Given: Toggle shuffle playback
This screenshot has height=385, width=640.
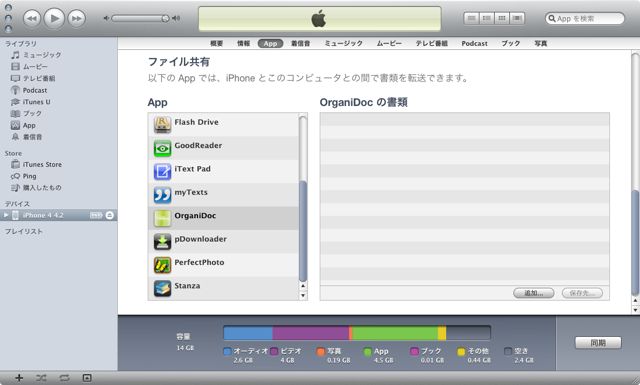Looking at the screenshot, I should tap(41, 378).
